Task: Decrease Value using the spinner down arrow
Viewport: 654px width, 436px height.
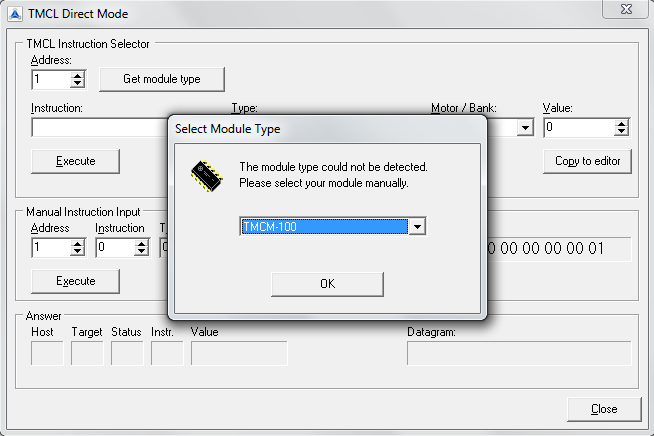Action: click(x=621, y=132)
